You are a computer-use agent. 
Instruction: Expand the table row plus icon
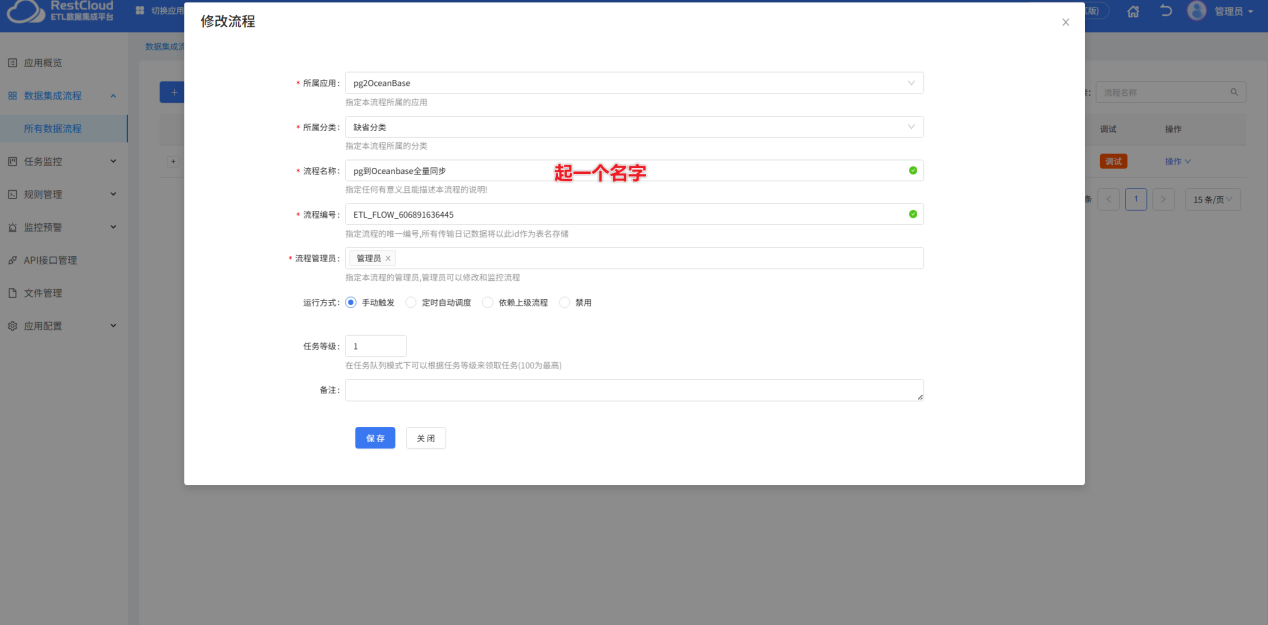[173, 161]
